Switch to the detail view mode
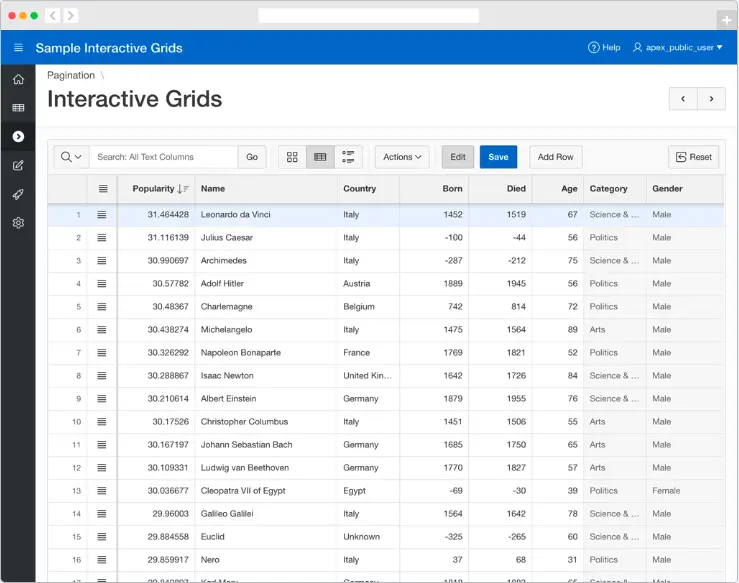Viewport: 739px width, 583px height. click(348, 157)
